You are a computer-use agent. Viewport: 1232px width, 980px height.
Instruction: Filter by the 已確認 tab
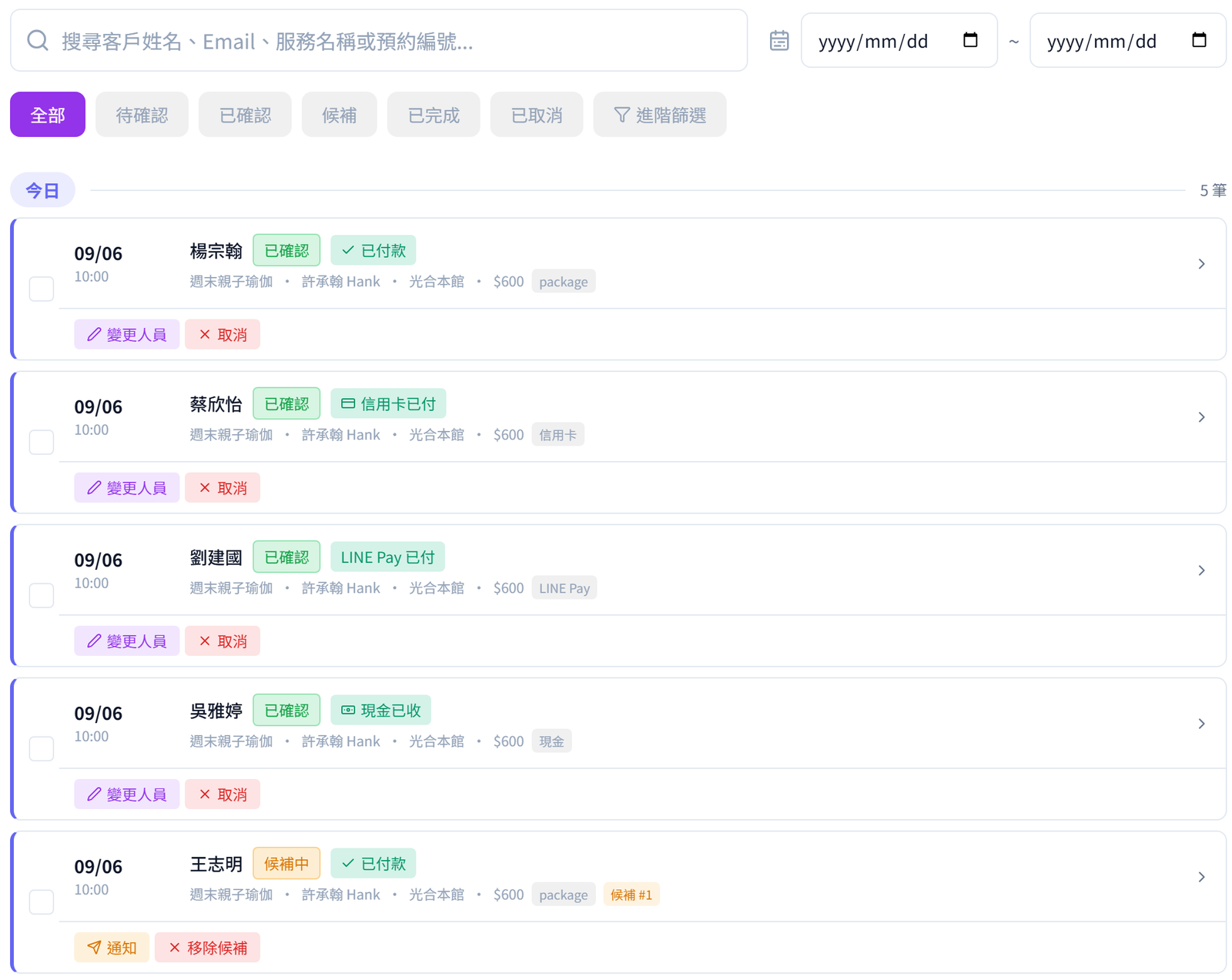click(x=245, y=115)
